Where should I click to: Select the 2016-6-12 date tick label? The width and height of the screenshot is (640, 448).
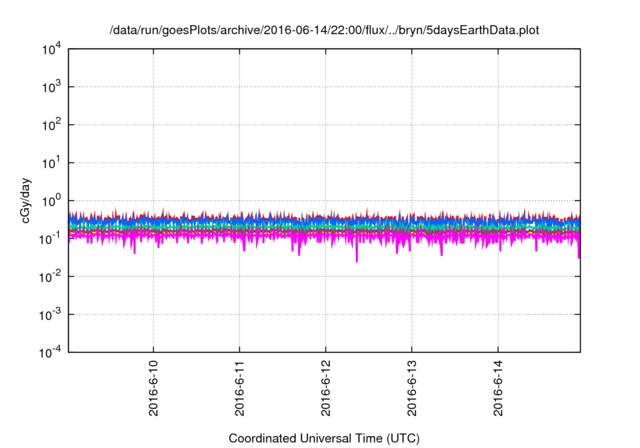[x=326, y=388]
